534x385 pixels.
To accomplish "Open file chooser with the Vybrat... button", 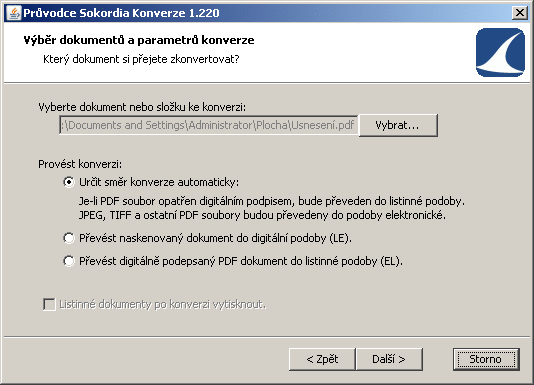I will coord(398,125).
